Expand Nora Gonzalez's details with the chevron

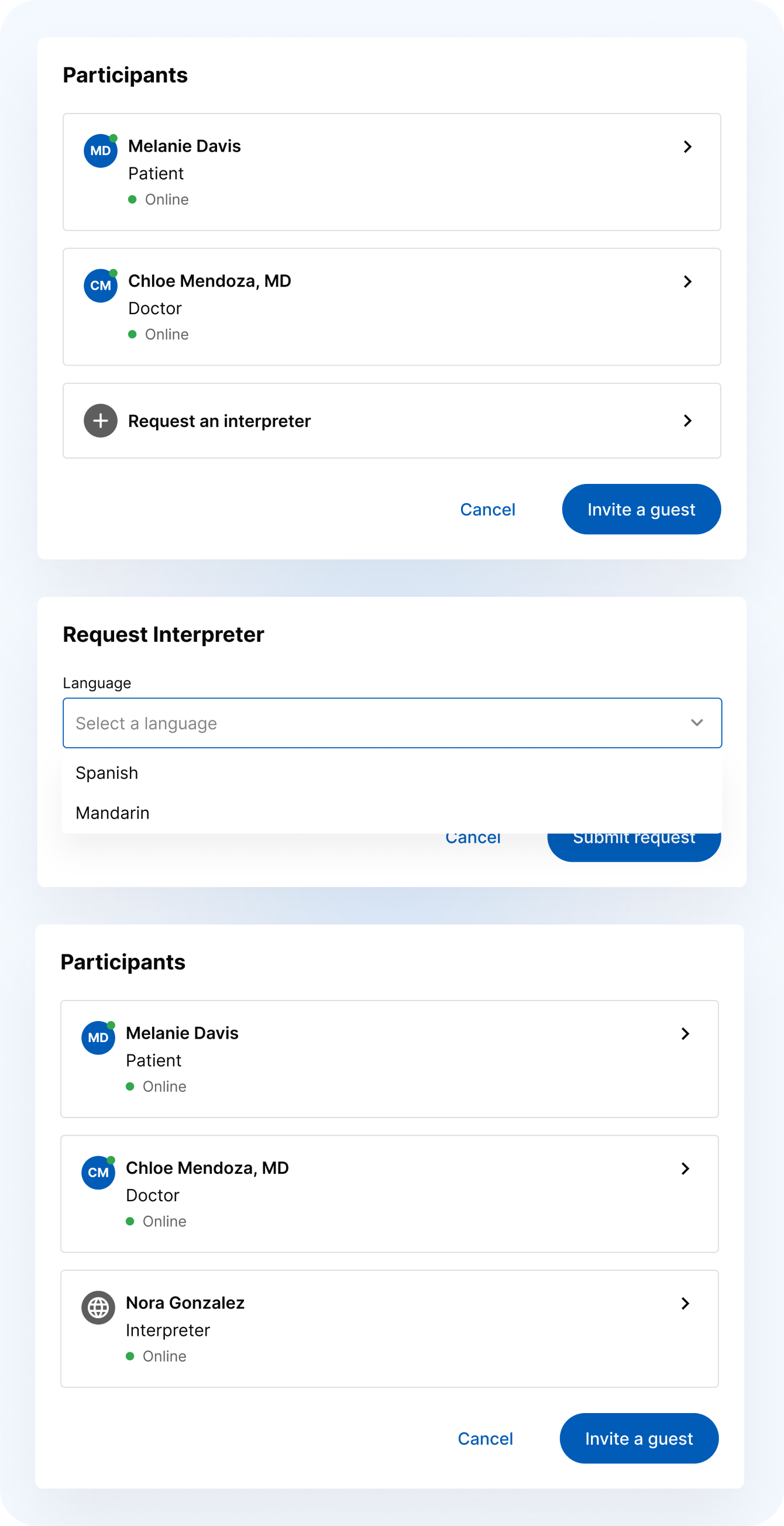click(x=685, y=1303)
